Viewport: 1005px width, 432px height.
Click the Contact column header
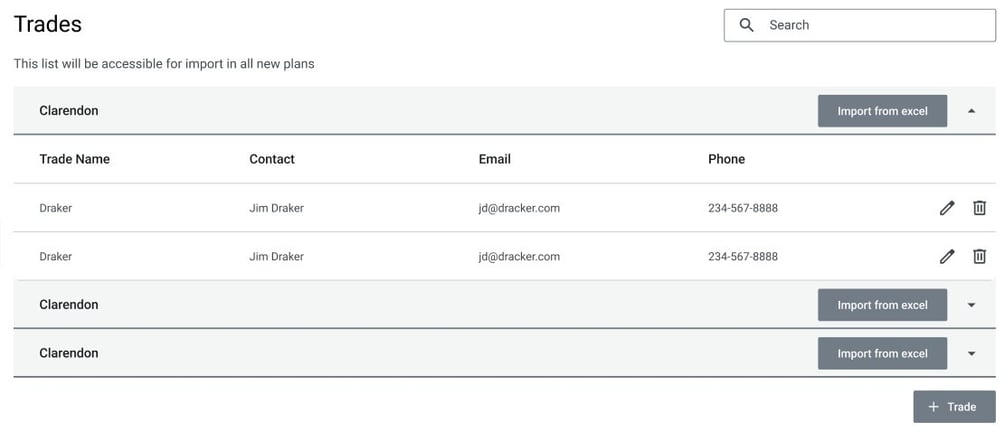pos(272,159)
